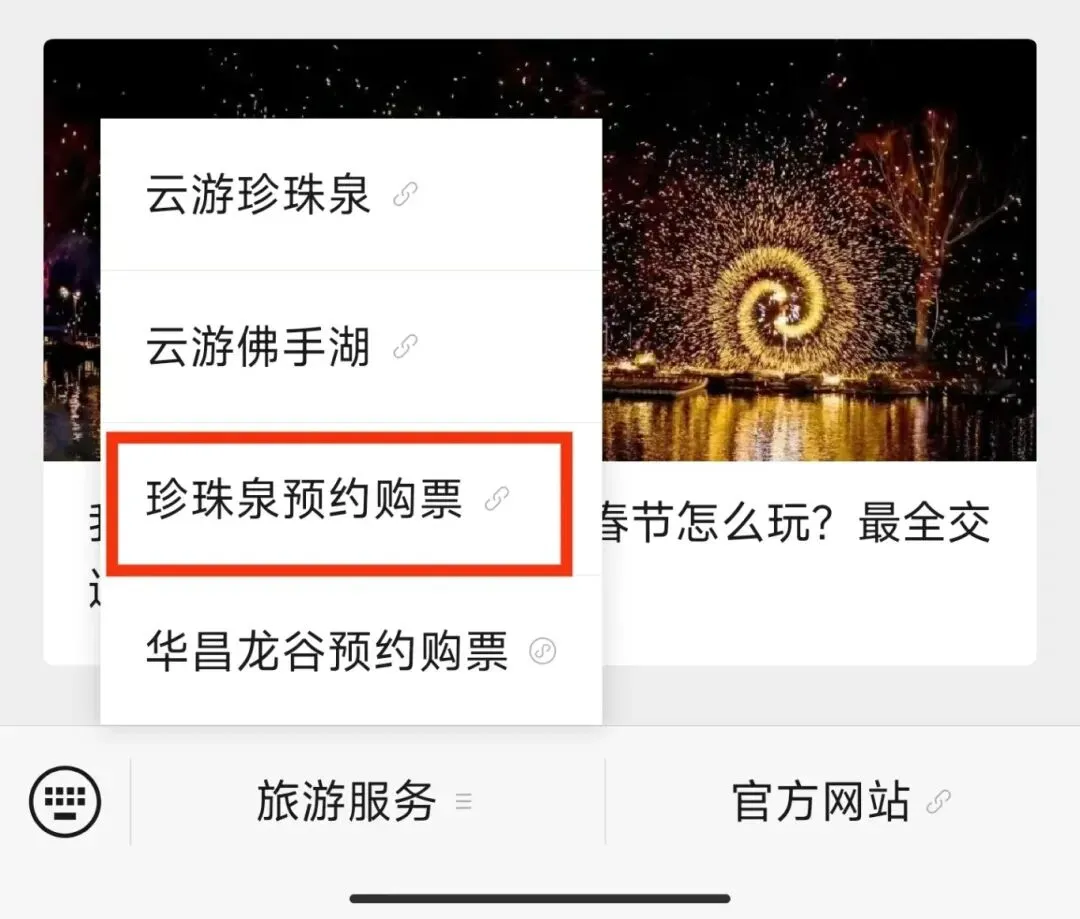Open the 旅游服务 bottom menu

click(x=367, y=802)
